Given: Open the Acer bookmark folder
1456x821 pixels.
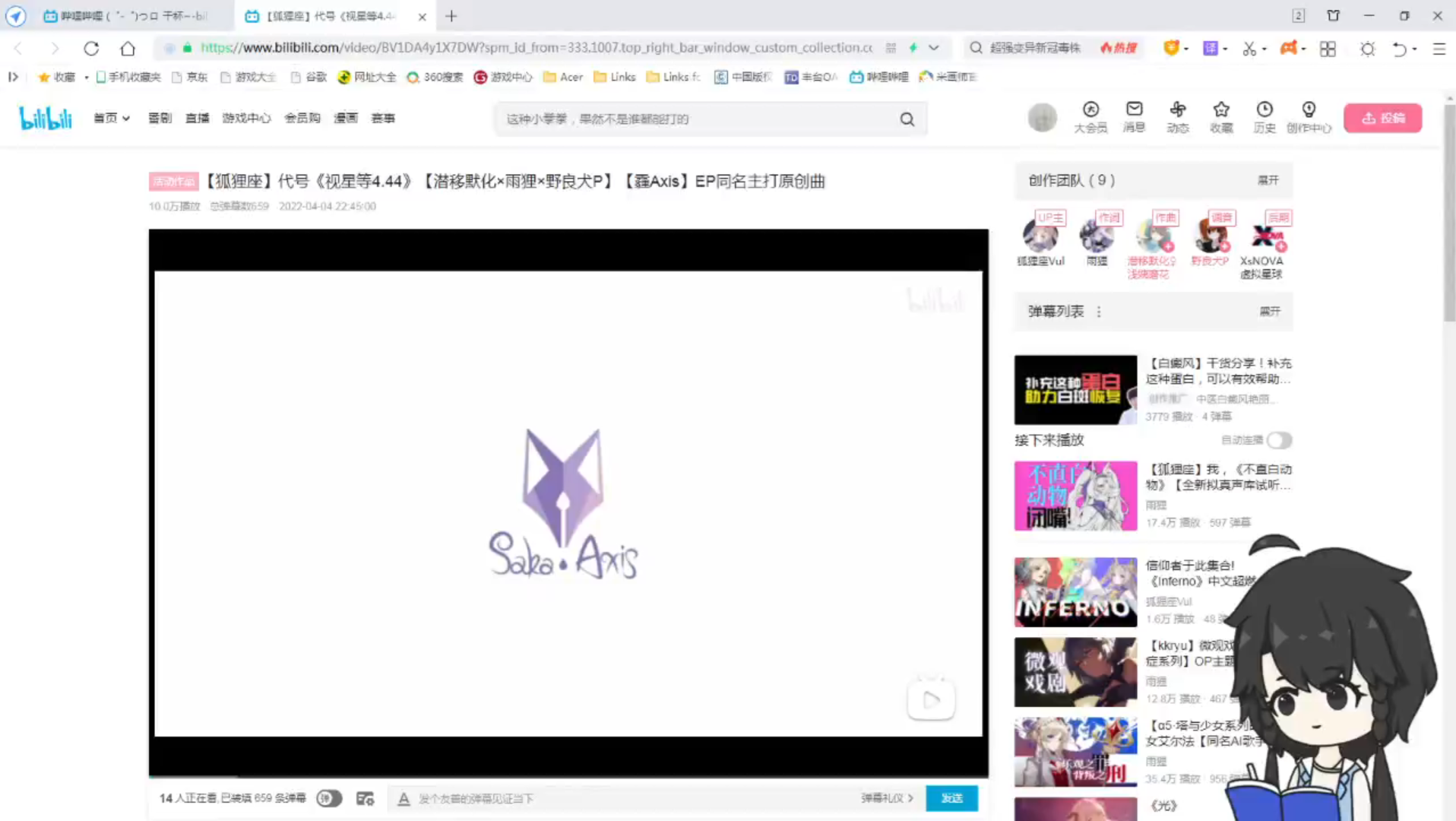Looking at the screenshot, I should pos(563,77).
